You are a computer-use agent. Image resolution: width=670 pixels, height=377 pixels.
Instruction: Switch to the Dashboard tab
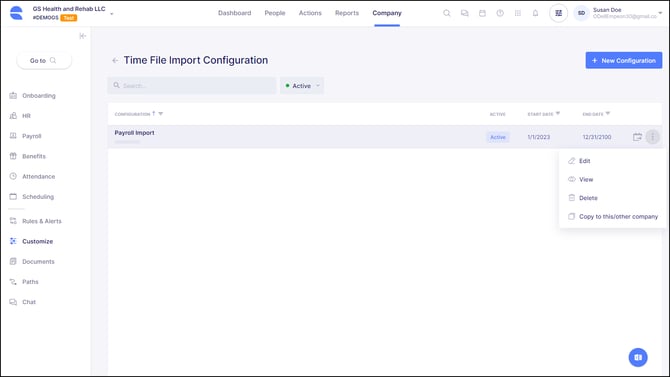click(235, 13)
